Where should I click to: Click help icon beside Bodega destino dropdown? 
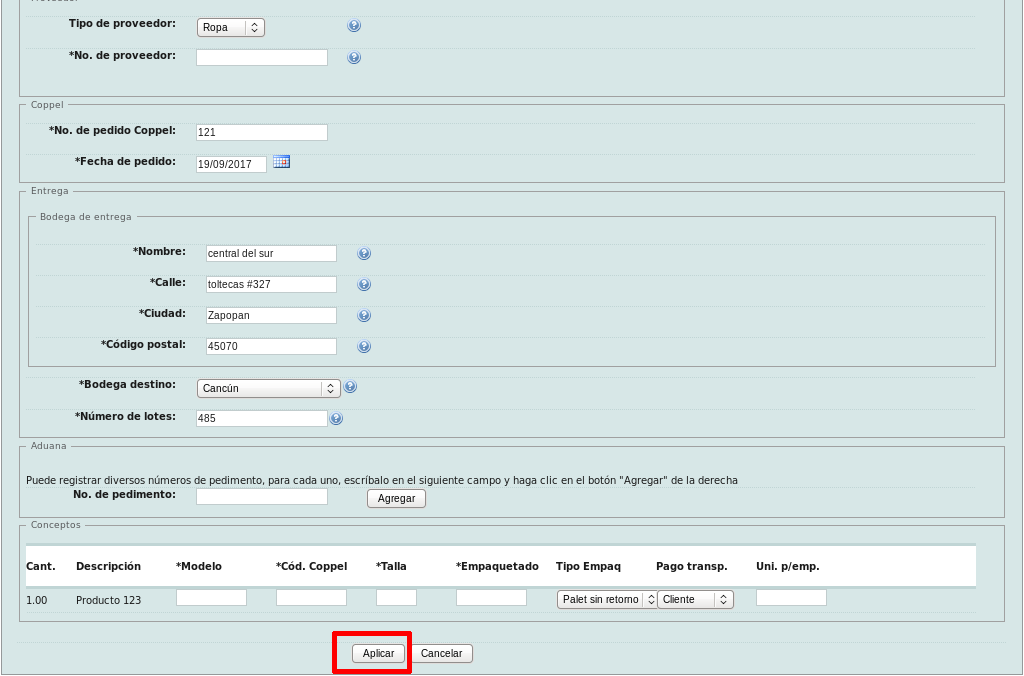click(350, 387)
